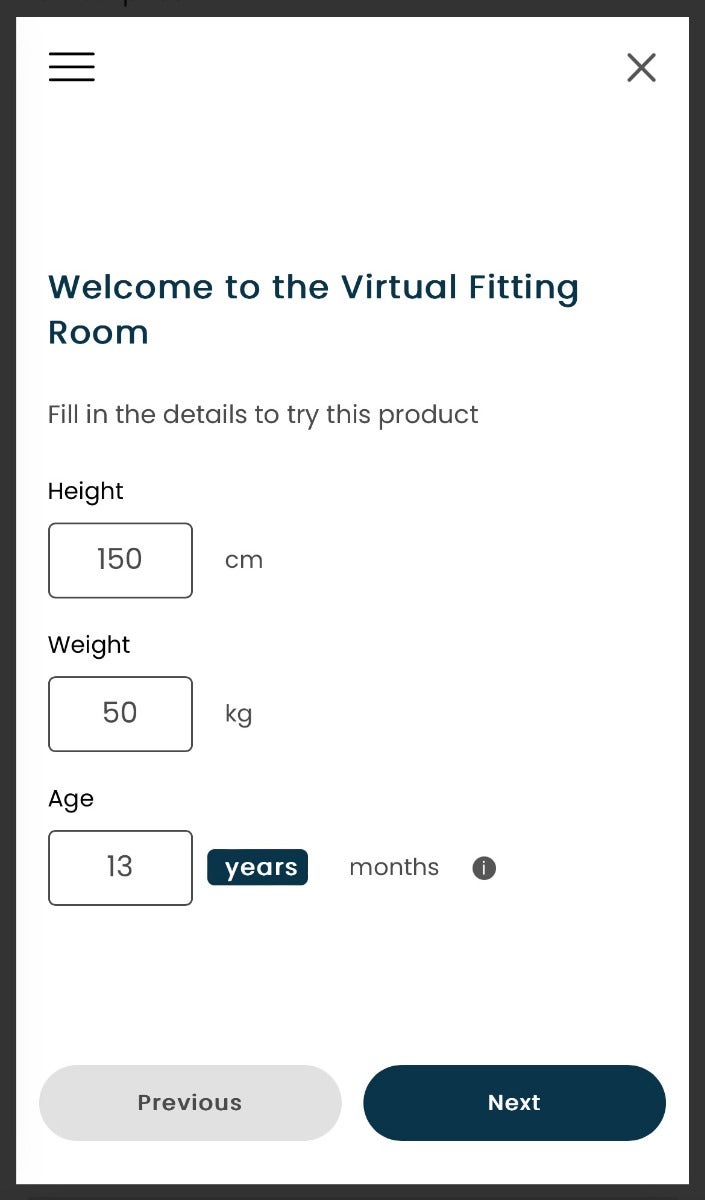
Task: Click the Weight label
Action: click(89, 645)
